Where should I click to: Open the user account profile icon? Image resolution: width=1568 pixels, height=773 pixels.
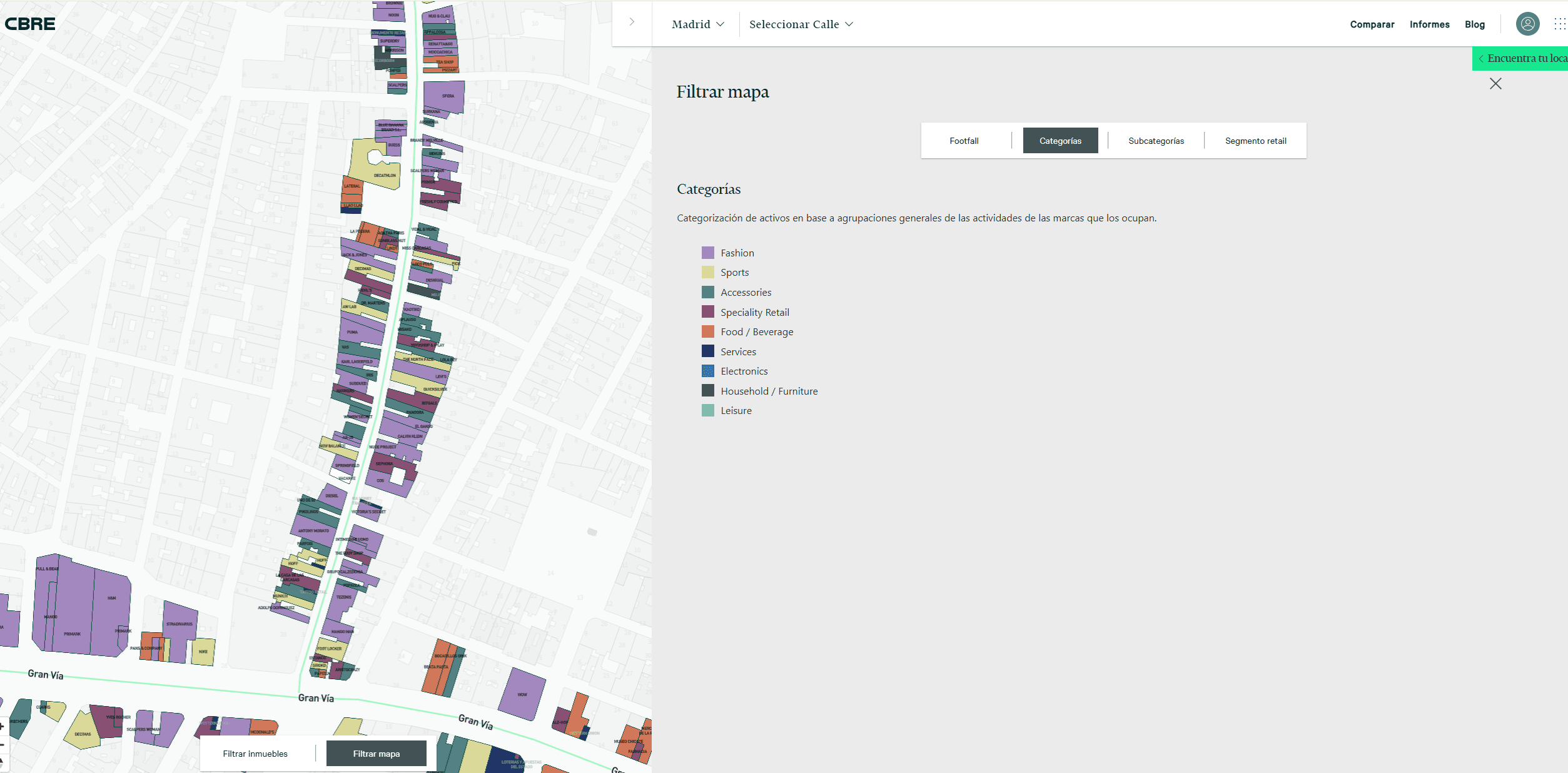(1527, 24)
